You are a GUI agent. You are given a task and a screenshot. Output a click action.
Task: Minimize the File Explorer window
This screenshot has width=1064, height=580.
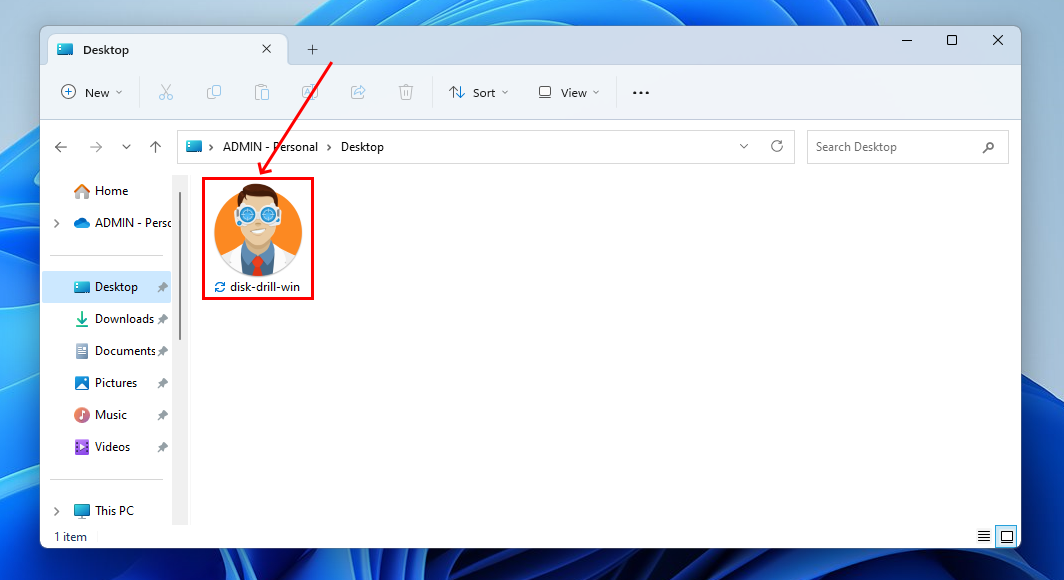pyautogui.click(x=907, y=41)
